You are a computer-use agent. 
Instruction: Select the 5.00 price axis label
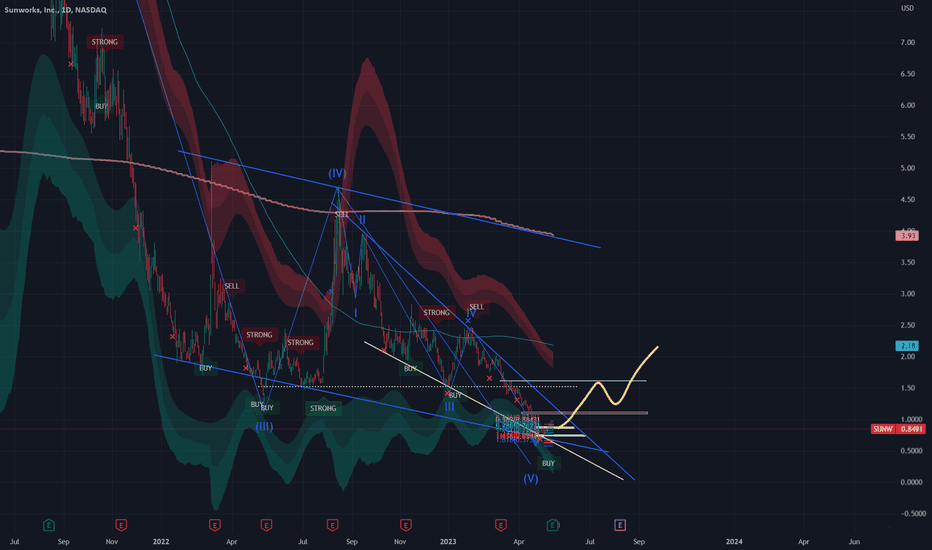pos(908,168)
